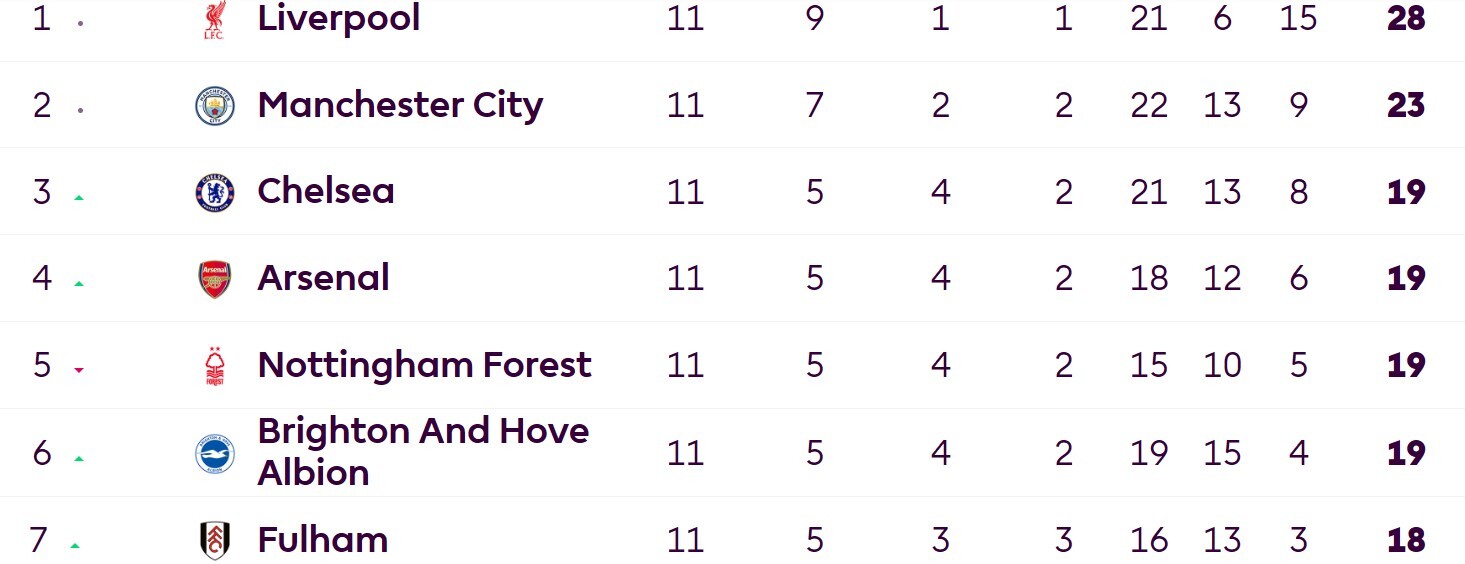Open the Nottingham Forest team link
Image resolution: width=1465 pixels, height=564 pixels.
point(425,365)
